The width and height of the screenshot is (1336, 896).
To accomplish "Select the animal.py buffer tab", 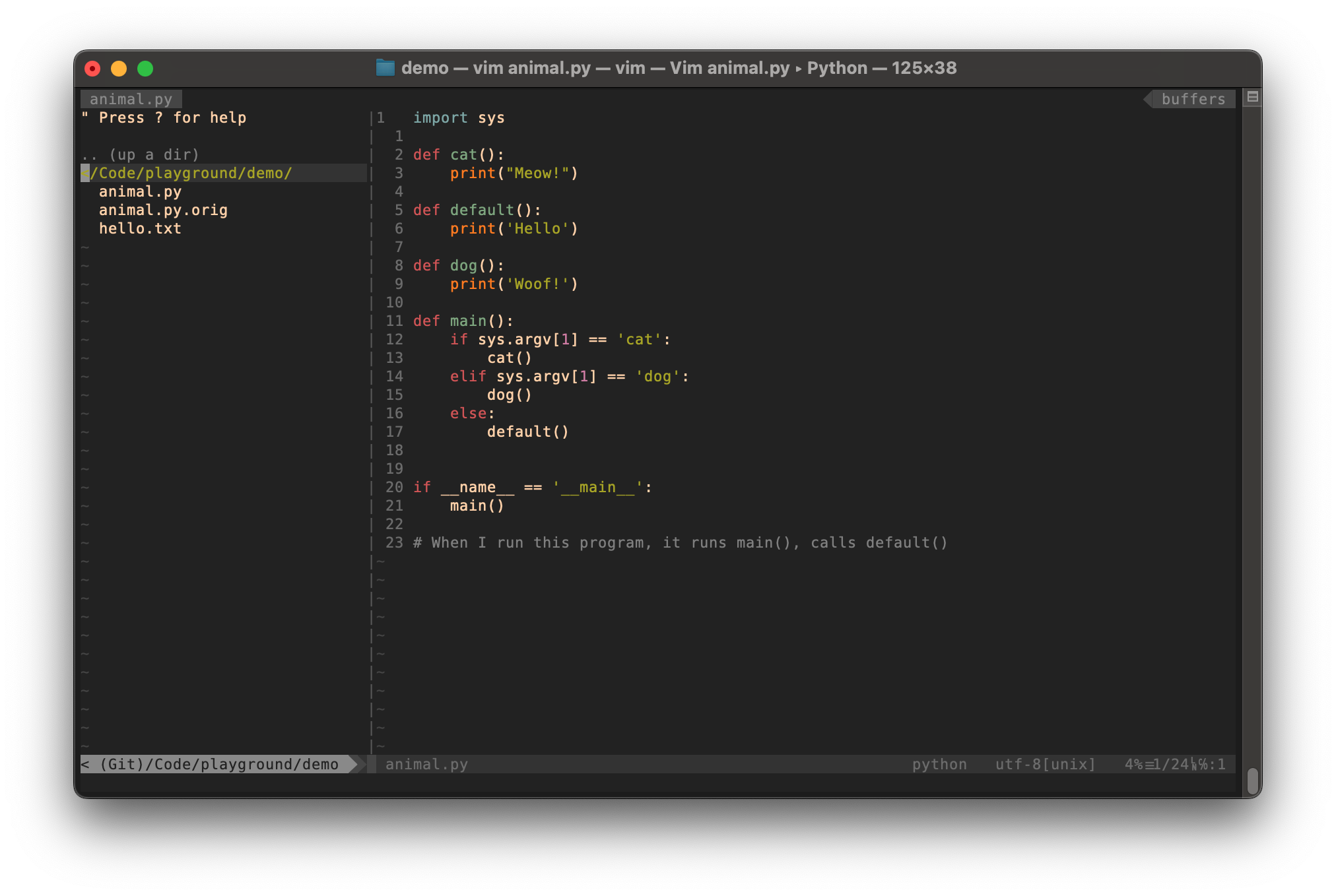I will tap(131, 99).
